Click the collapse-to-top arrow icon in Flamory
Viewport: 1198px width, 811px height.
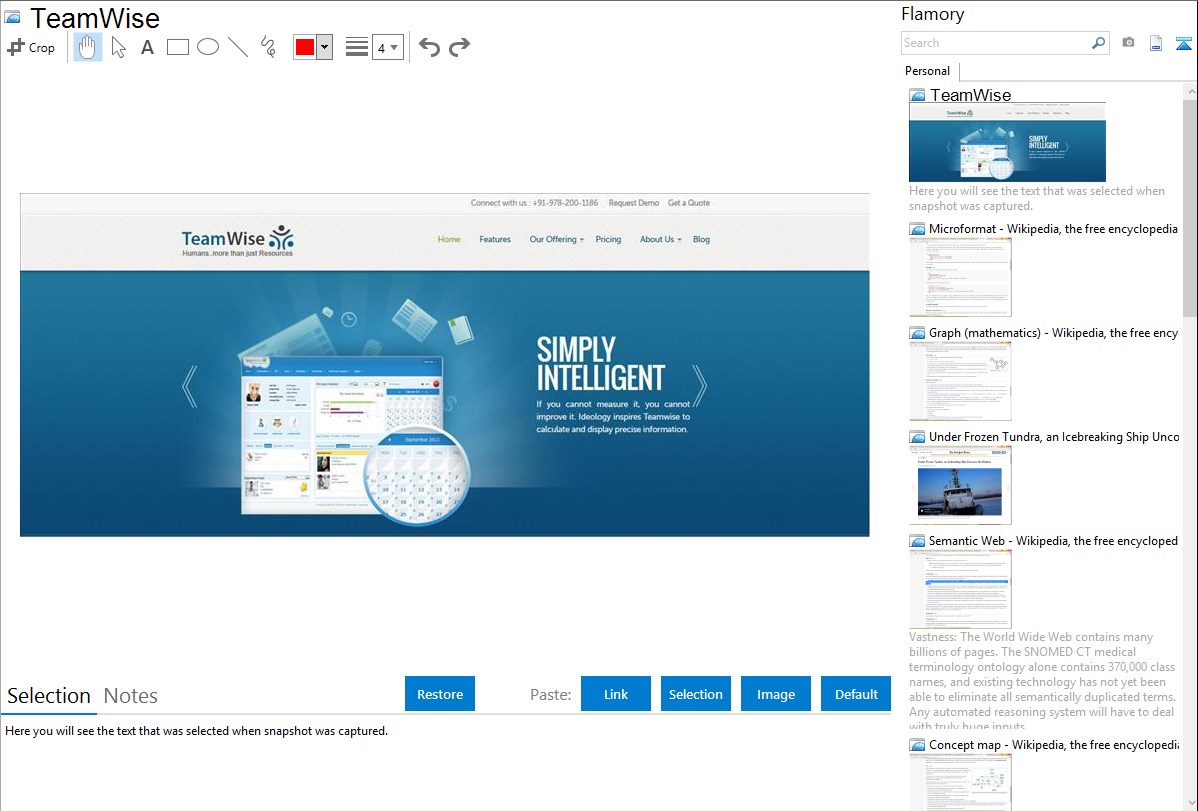1184,43
